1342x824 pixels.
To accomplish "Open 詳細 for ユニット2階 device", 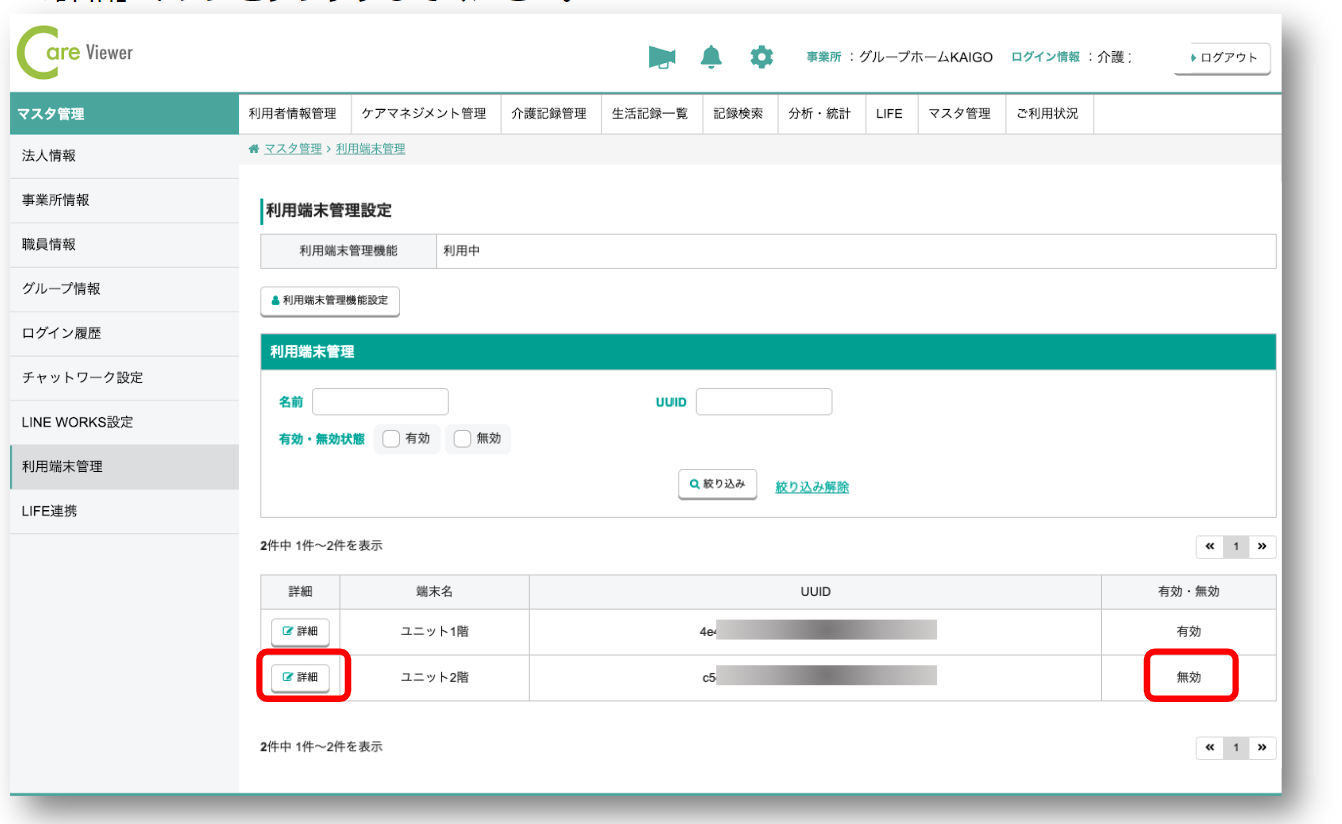I will click(x=300, y=678).
